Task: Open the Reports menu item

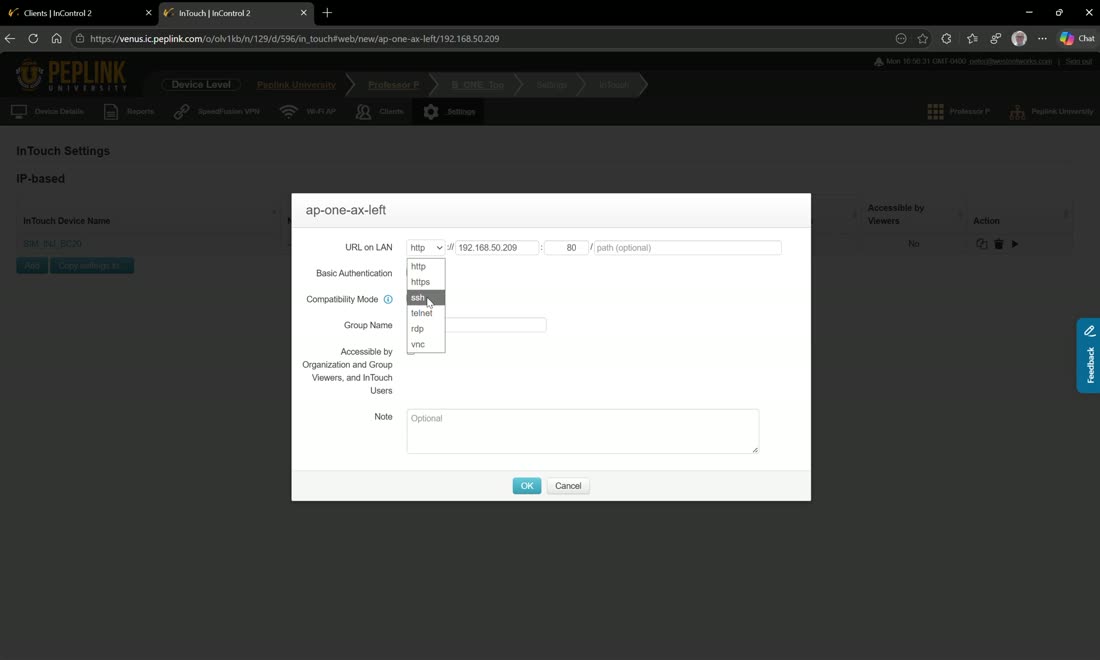Action: [129, 112]
